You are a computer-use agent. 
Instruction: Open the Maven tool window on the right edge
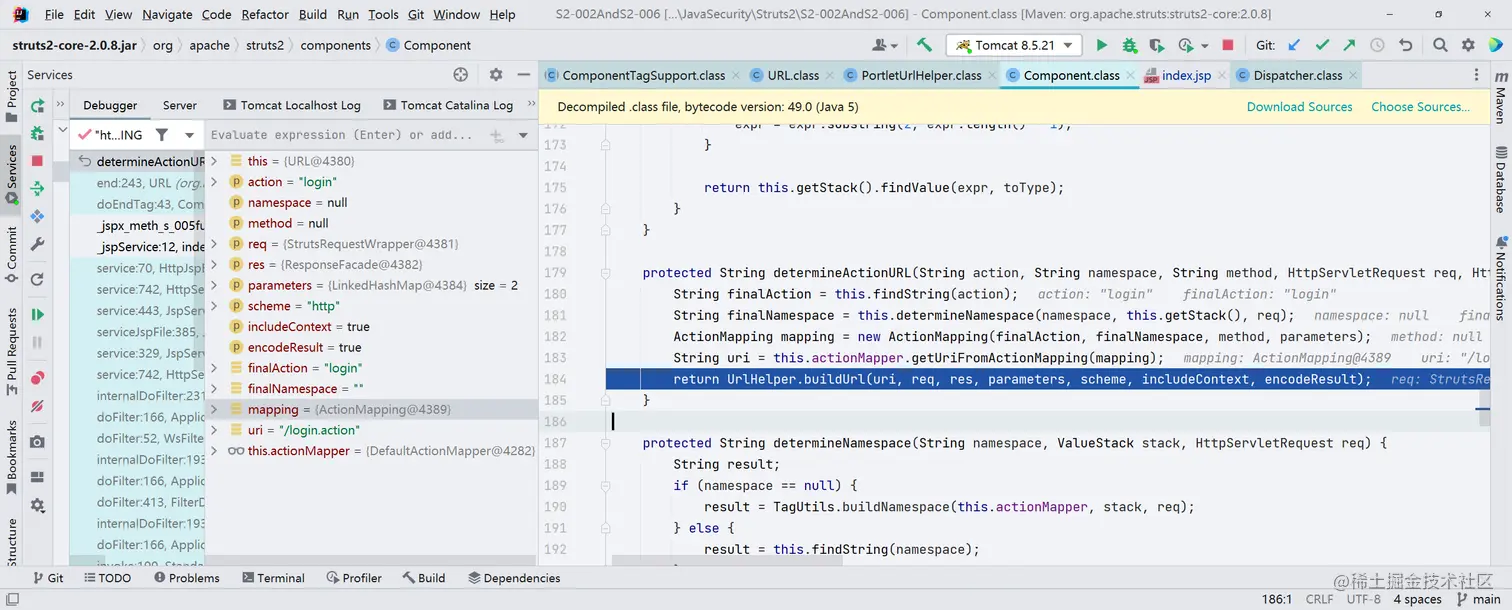pos(1500,97)
